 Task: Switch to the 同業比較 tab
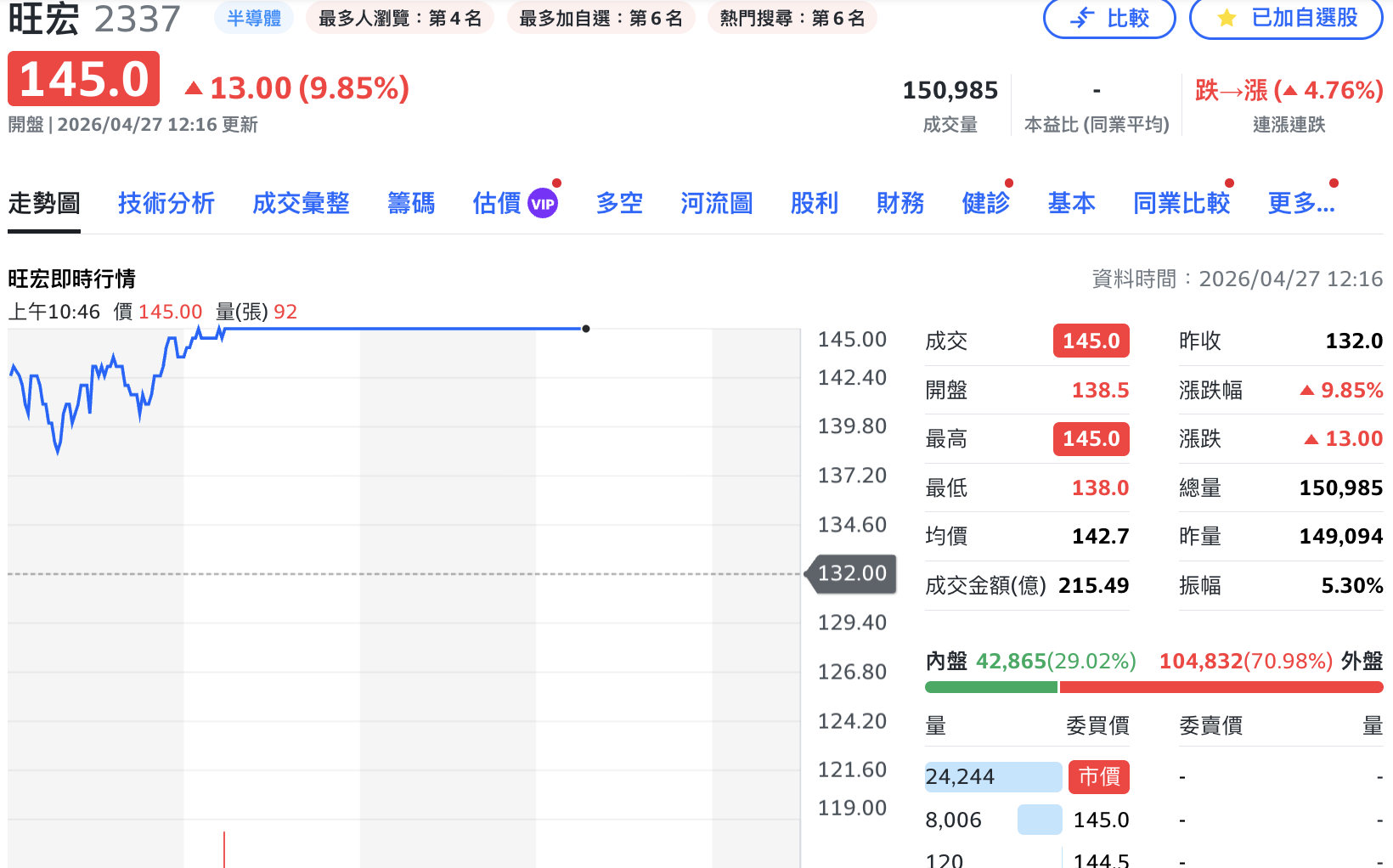(1182, 204)
